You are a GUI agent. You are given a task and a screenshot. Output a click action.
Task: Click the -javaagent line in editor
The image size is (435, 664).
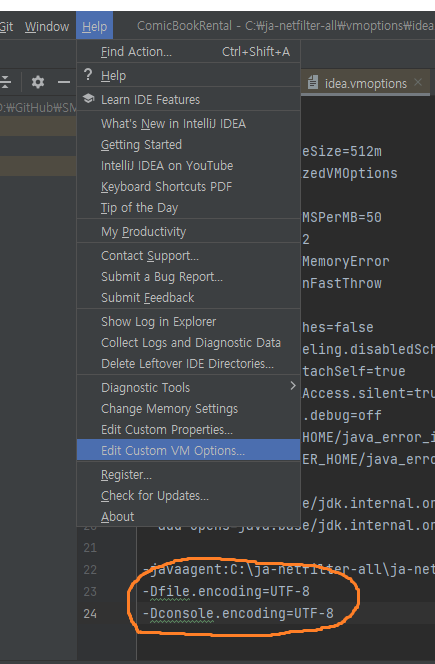coord(289,570)
